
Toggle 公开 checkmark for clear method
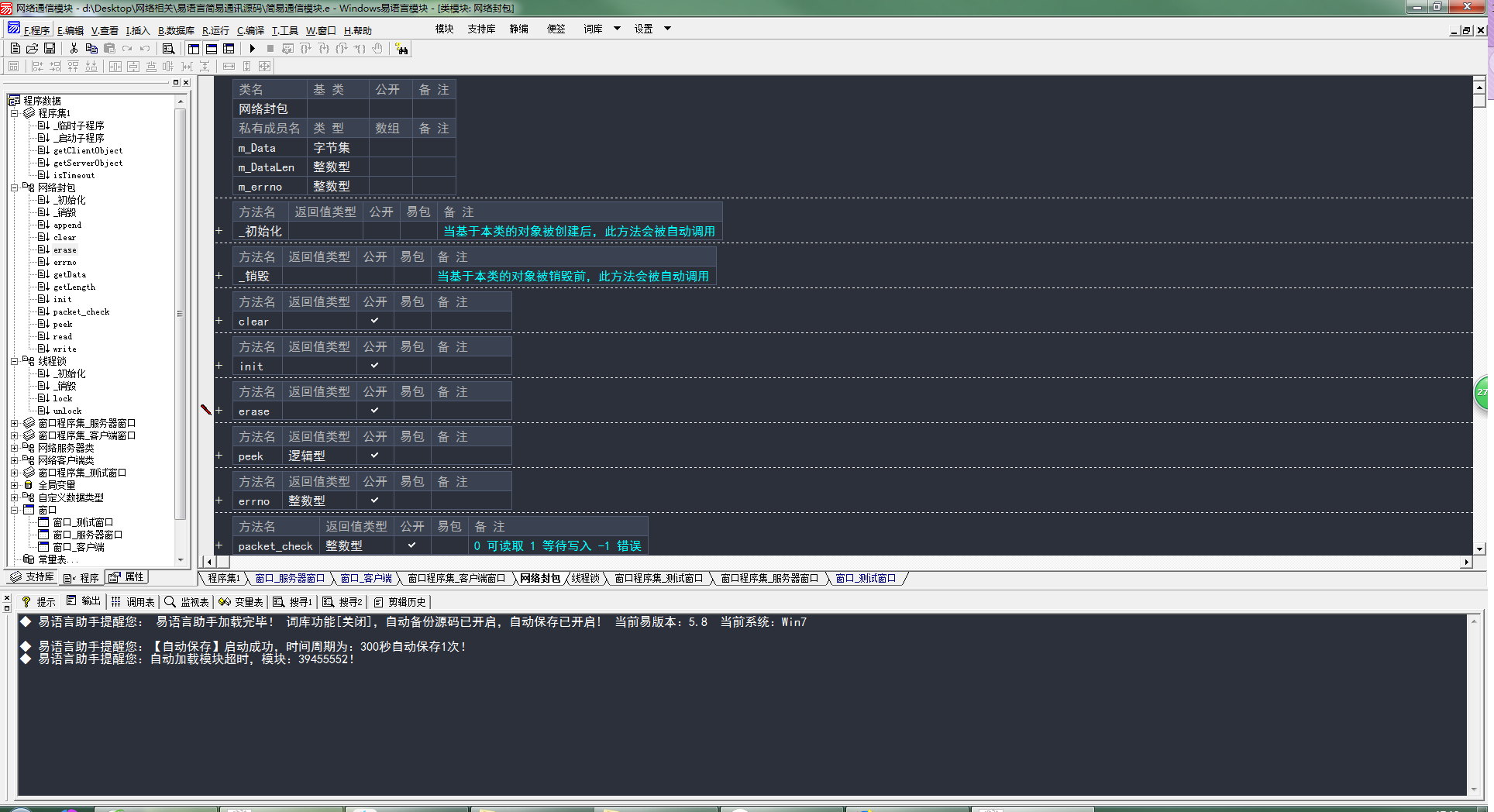[375, 321]
